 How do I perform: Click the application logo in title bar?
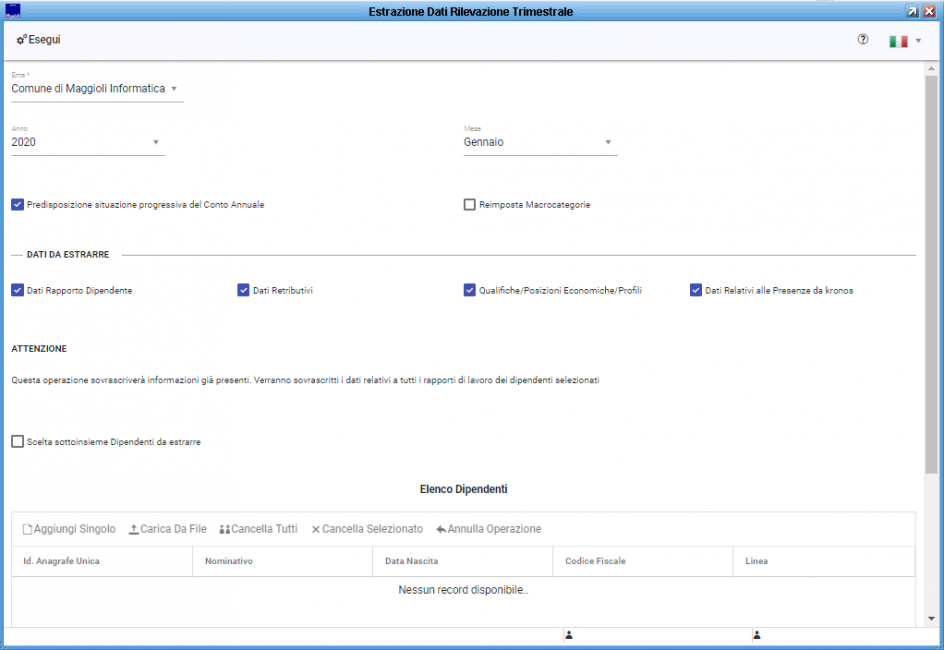13,11
